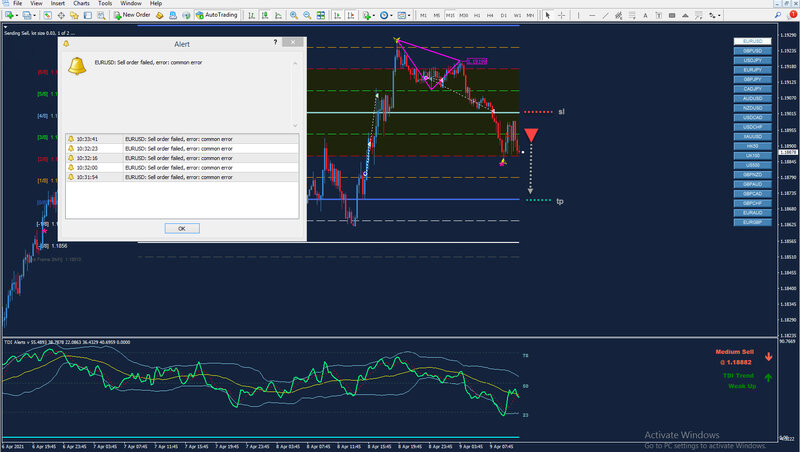800x452 pixels.
Task: Draw a horizontal line
Action: click(x=592, y=15)
